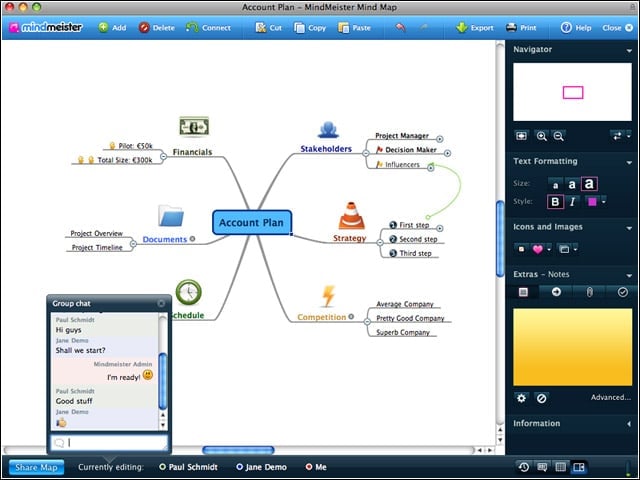Open the Export option

(x=475, y=28)
